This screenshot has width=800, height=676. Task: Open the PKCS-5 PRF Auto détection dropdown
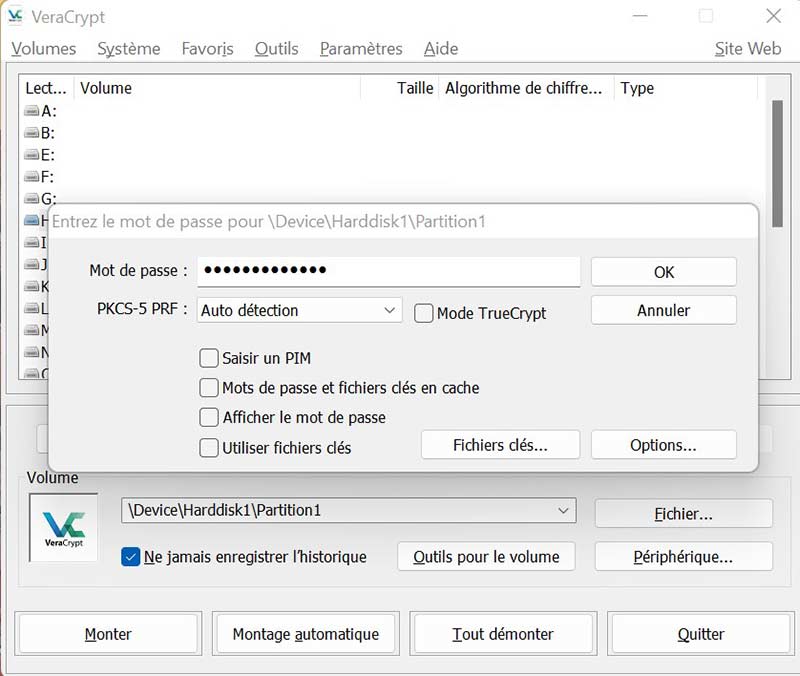pyautogui.click(x=300, y=311)
